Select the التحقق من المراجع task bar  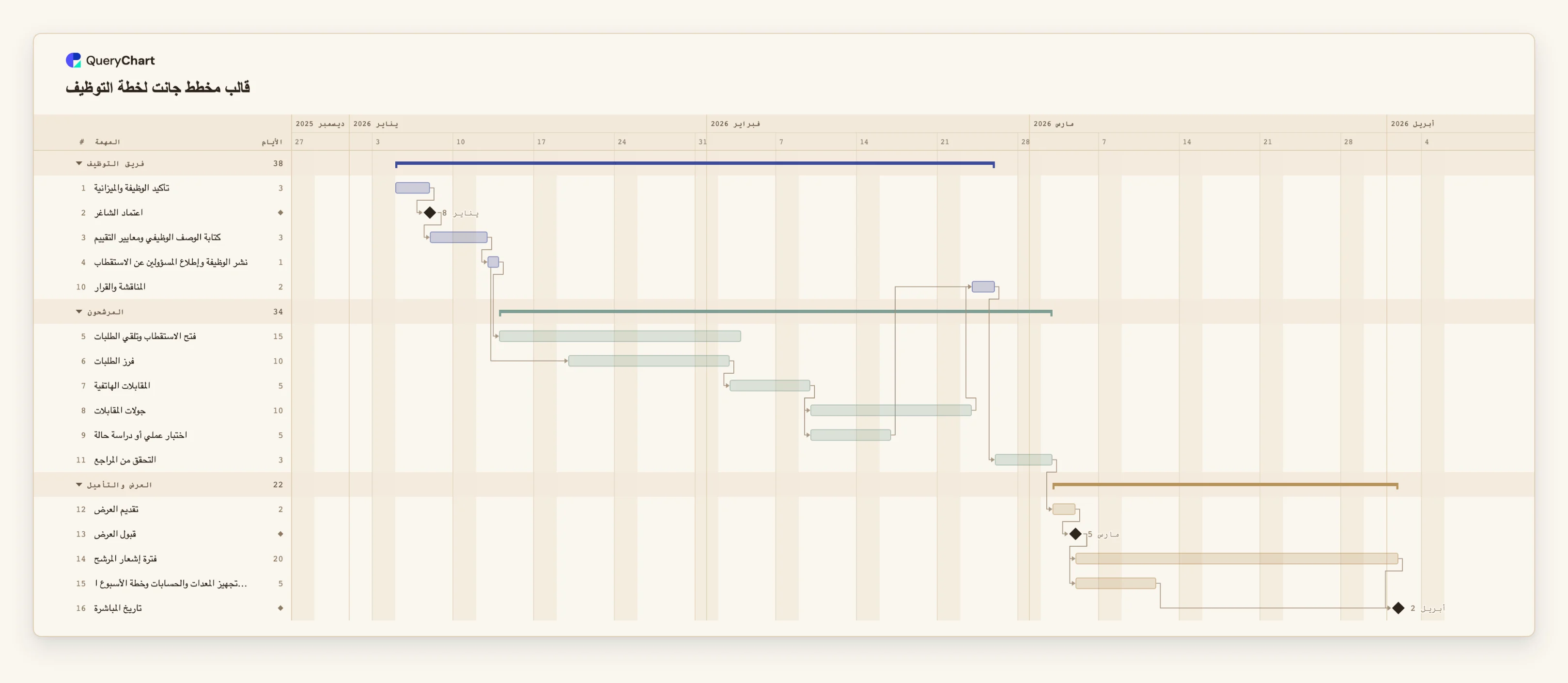1023,460
